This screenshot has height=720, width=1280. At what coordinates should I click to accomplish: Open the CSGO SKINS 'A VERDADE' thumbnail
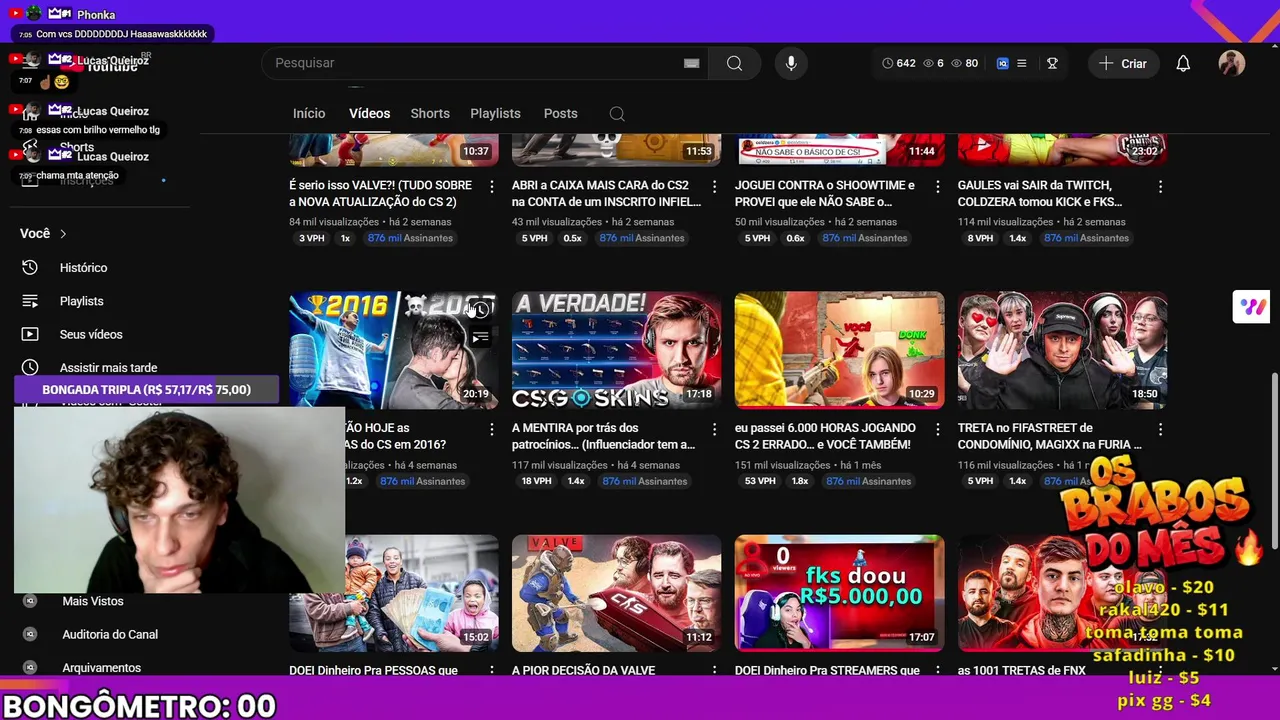[616, 350]
